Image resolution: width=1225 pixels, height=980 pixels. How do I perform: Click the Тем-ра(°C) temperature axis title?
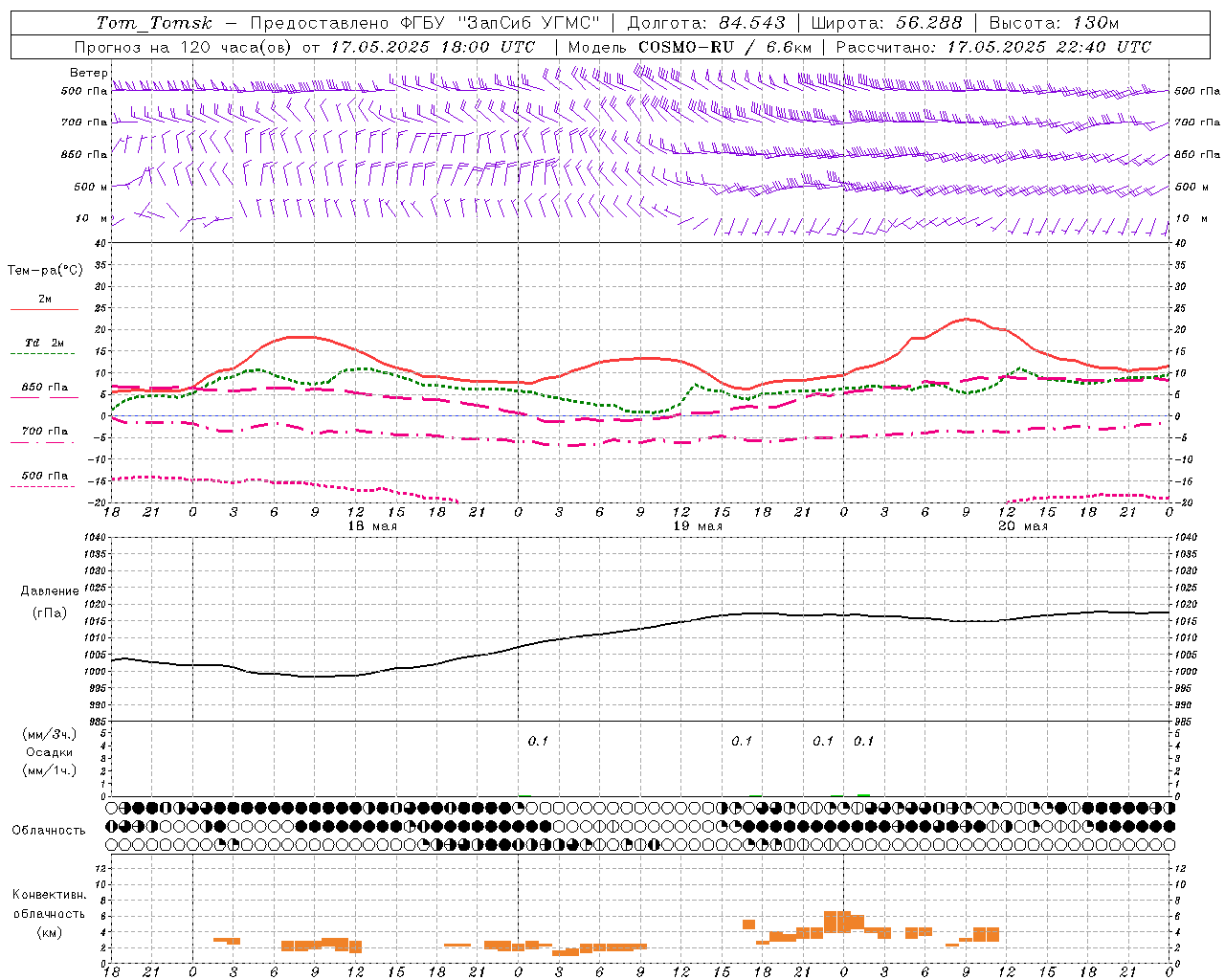point(45,271)
